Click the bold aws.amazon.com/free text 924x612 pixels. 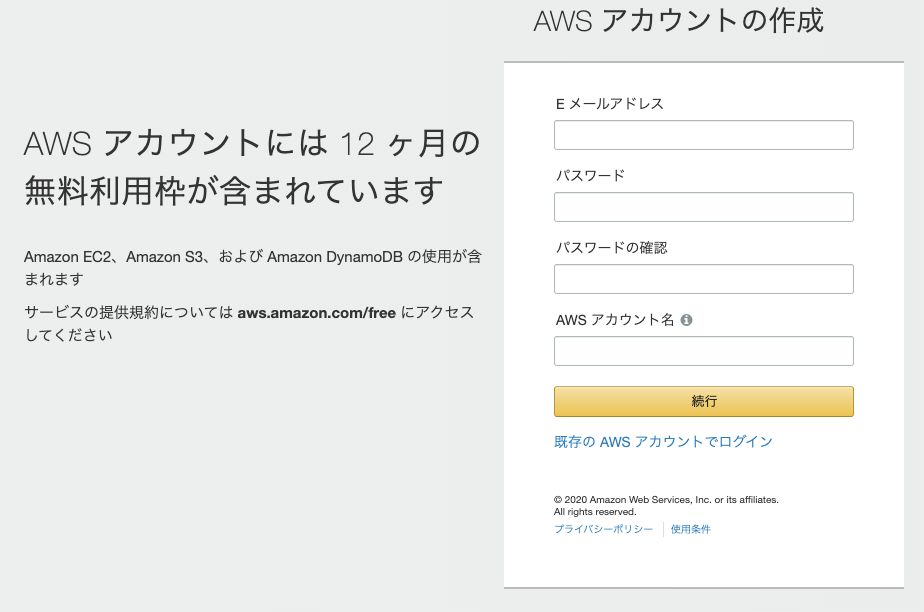316,313
